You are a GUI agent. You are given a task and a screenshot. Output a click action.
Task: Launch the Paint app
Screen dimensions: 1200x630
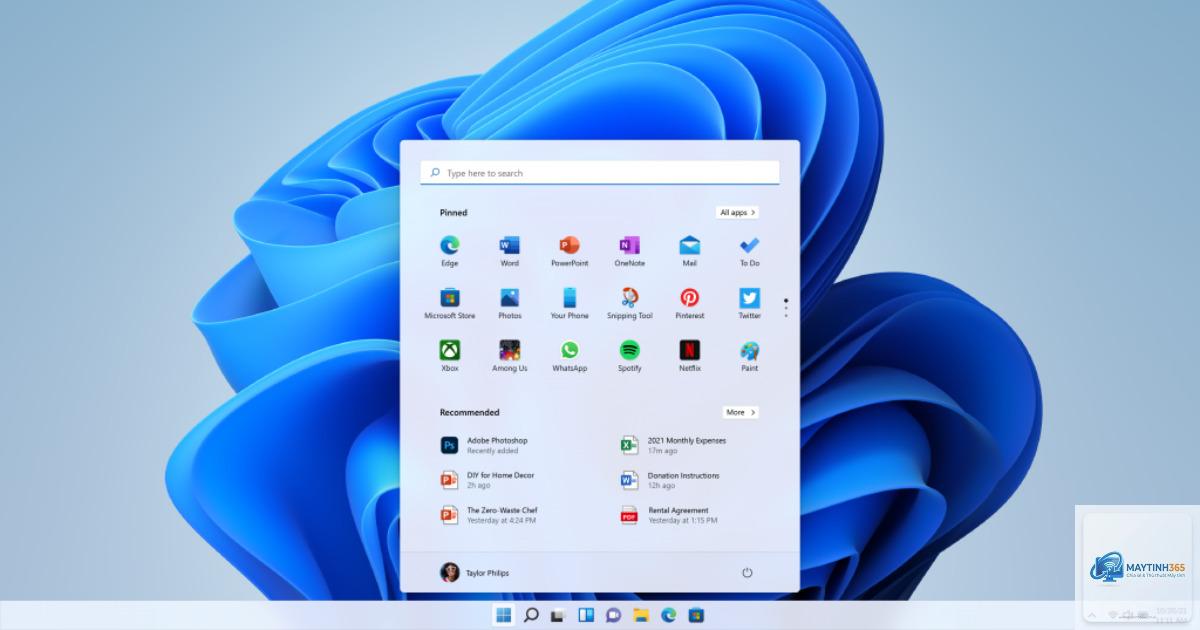point(750,356)
